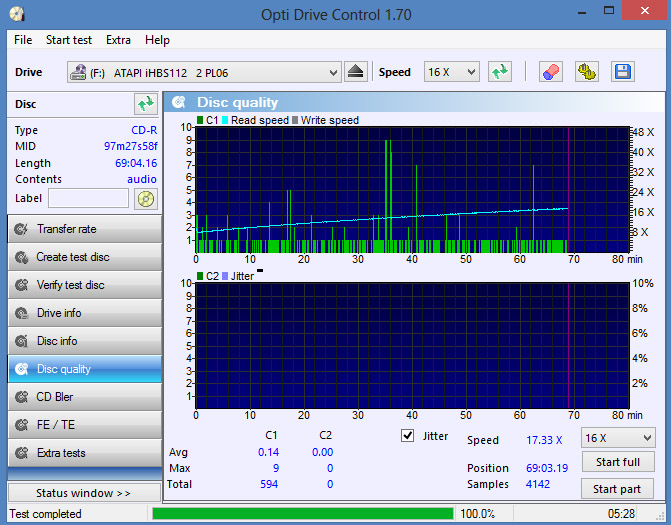
Task: Maximize the Opti Drive Control window
Action: pos(609,10)
